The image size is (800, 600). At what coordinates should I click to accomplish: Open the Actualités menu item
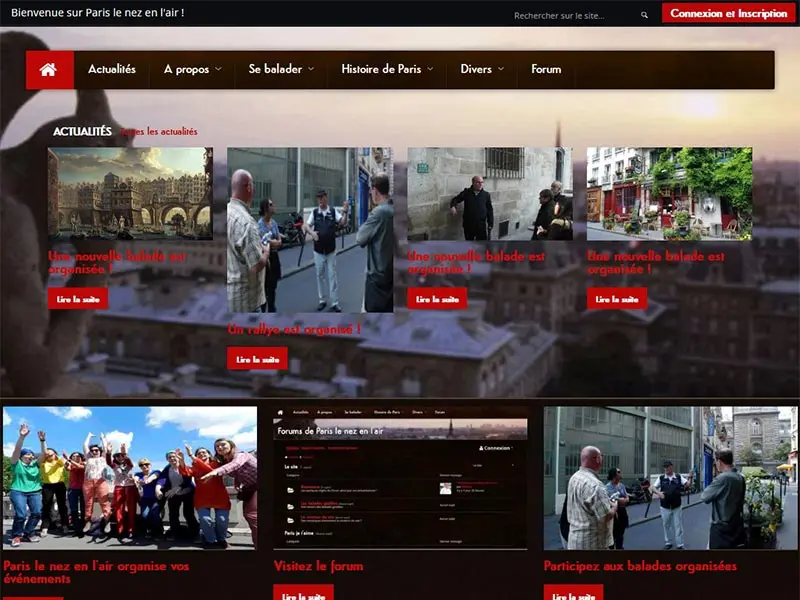[112, 70]
